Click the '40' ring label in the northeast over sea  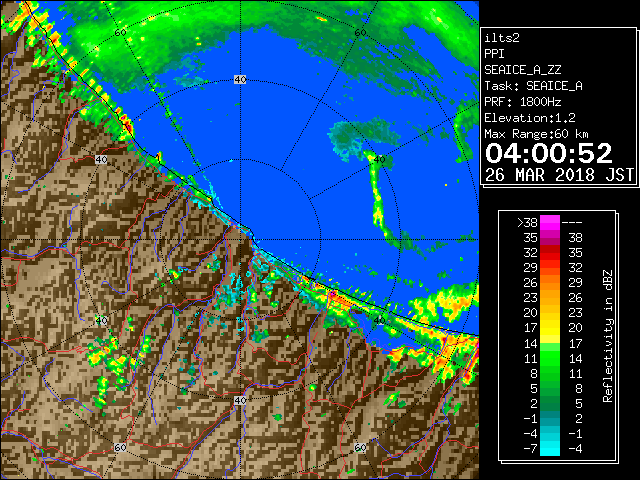380,160
